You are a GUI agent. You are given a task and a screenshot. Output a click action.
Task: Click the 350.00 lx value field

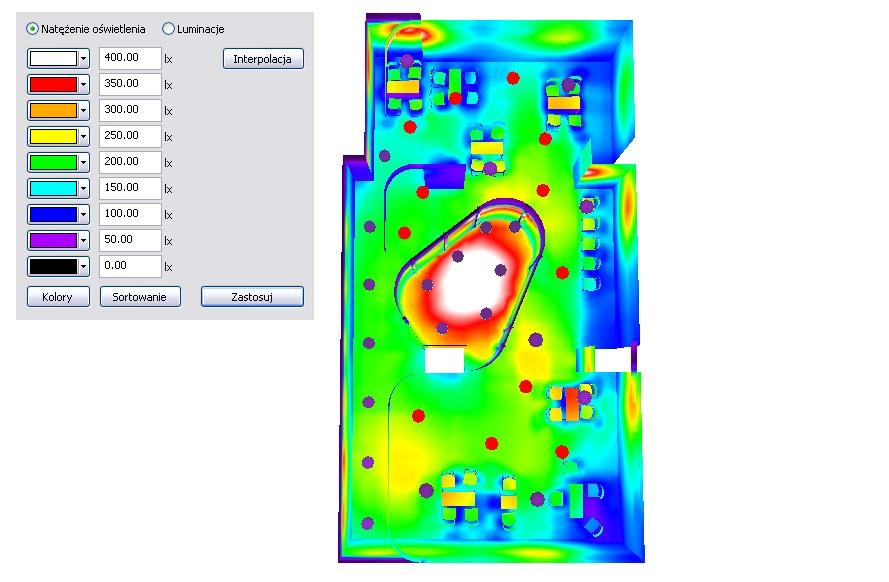pos(130,84)
